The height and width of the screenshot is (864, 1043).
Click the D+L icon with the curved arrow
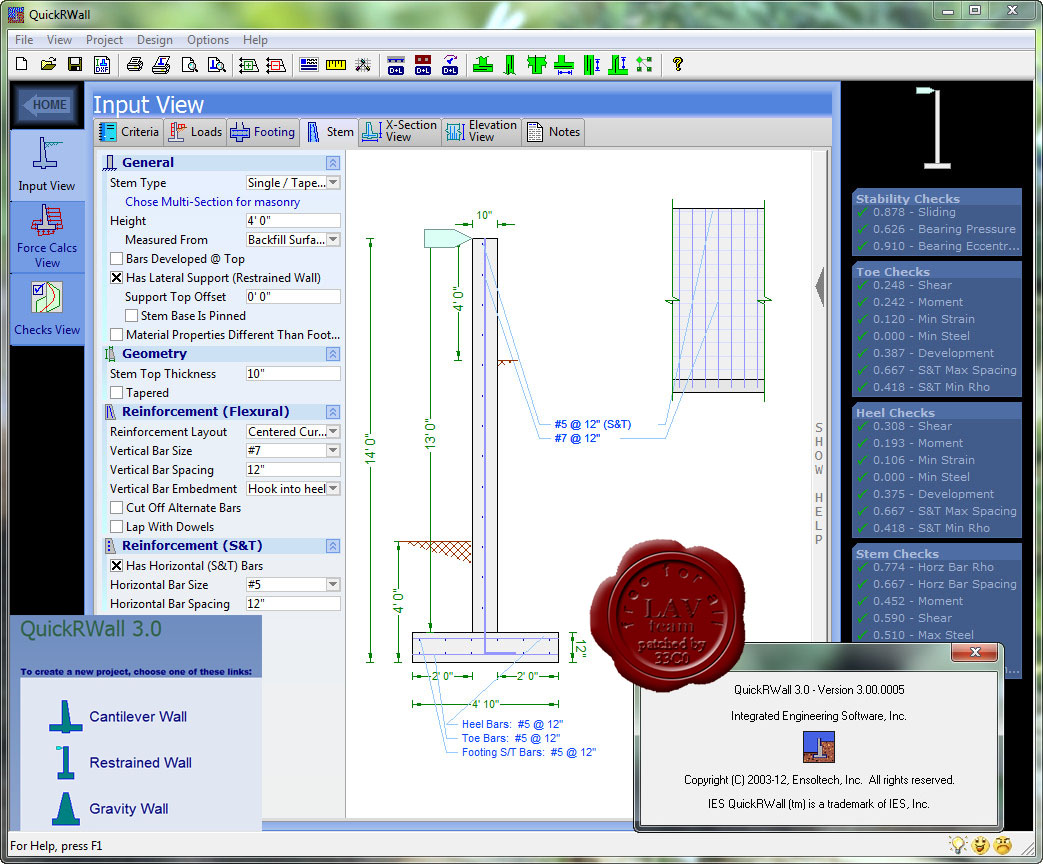450,65
